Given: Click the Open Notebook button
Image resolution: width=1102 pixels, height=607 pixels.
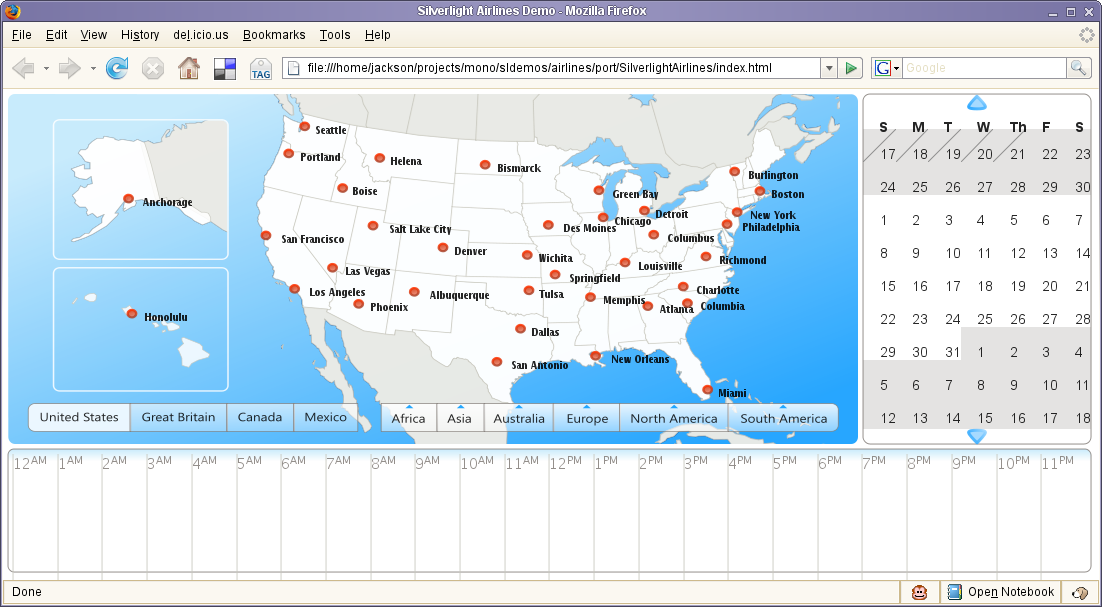Looking at the screenshot, I should 1002,592.
